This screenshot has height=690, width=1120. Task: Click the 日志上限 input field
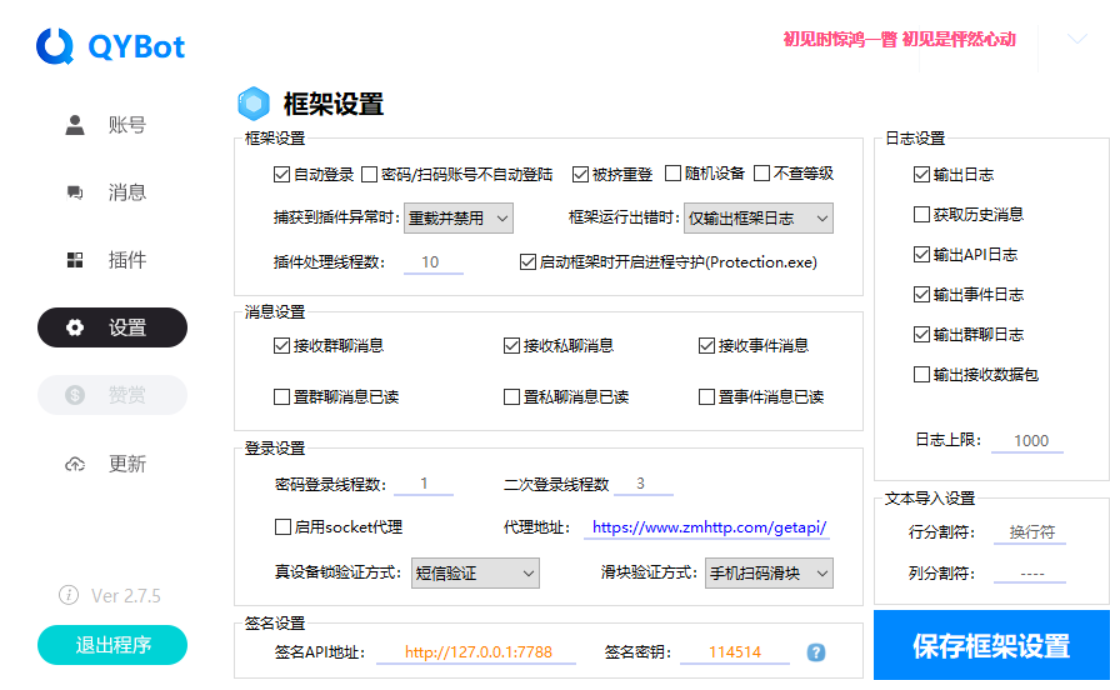pyautogui.click(x=1028, y=439)
